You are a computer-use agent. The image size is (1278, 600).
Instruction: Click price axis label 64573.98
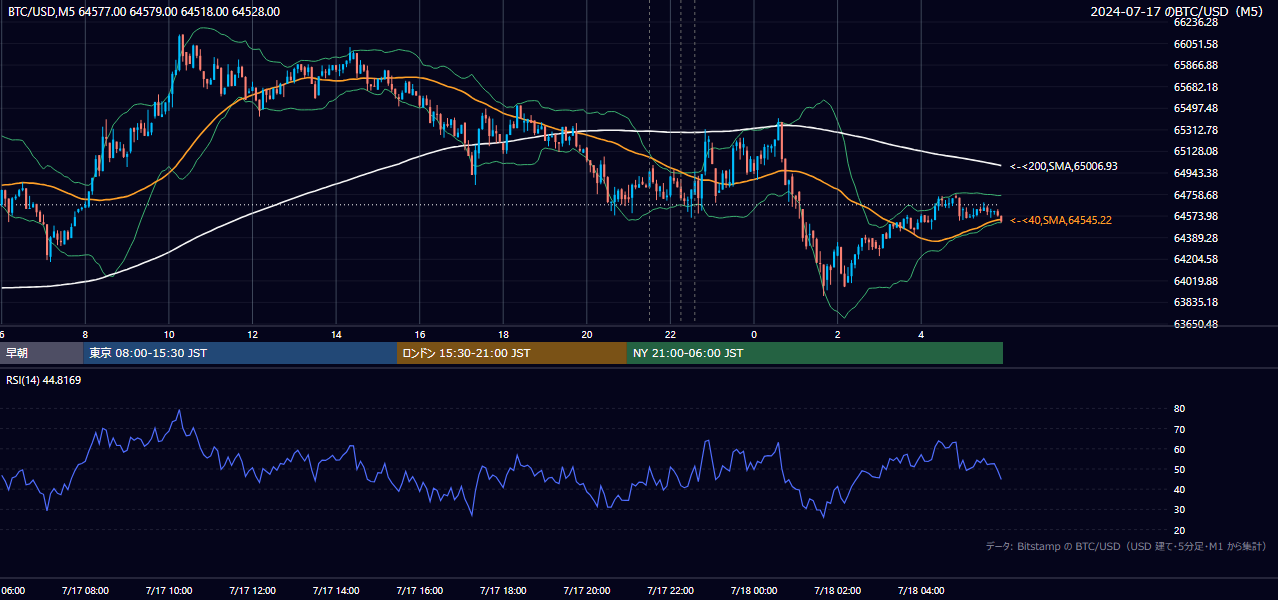[1196, 216]
